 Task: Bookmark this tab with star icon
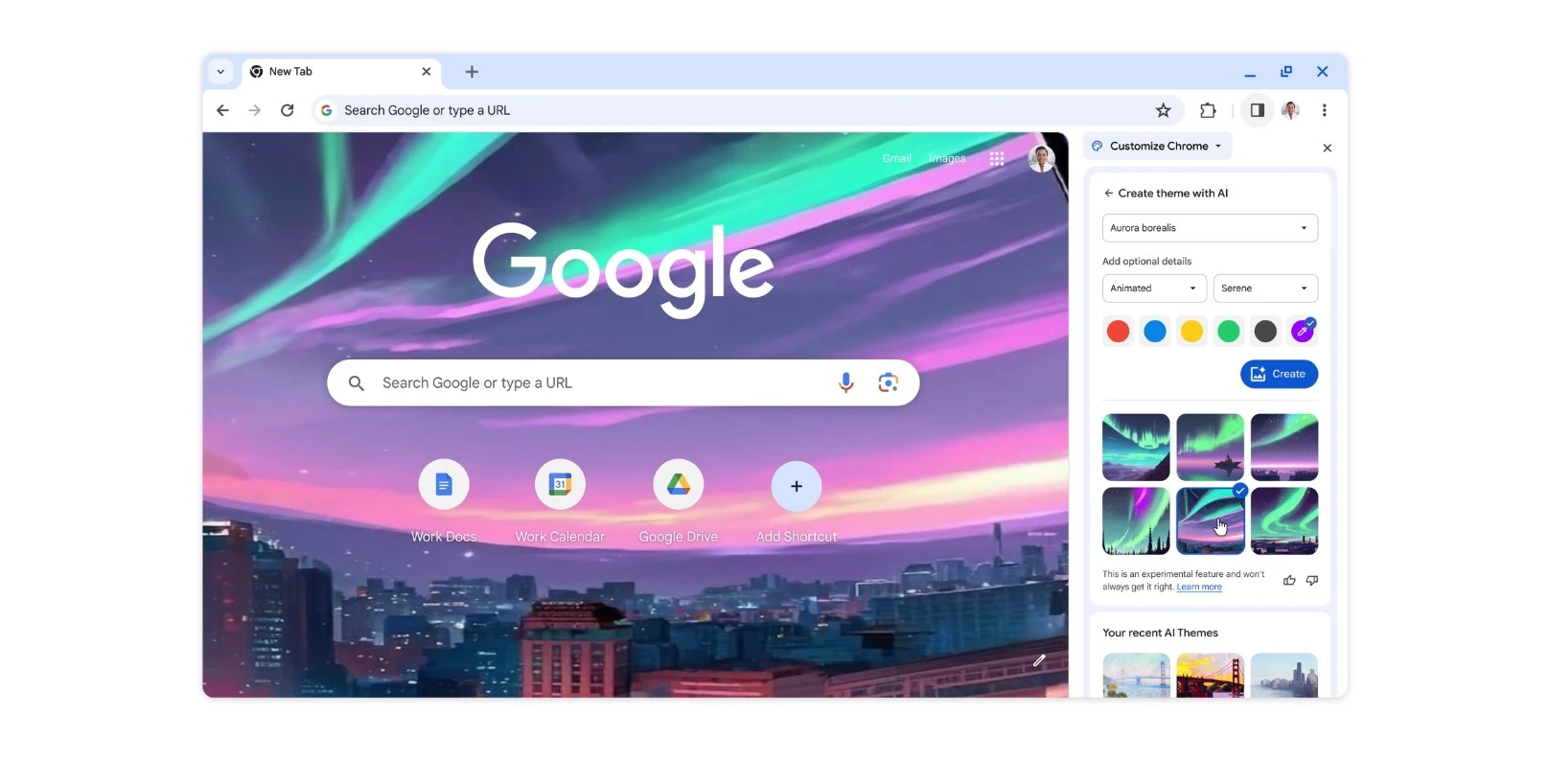click(1163, 110)
